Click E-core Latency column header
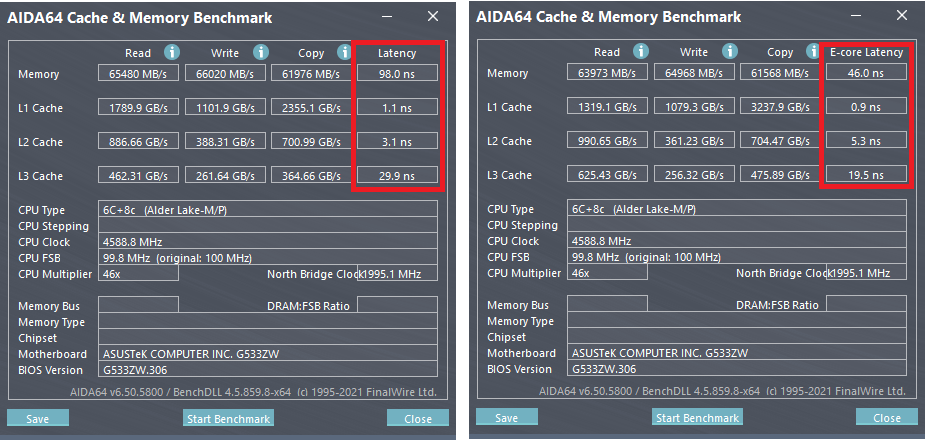This screenshot has height=441, width=927. 866,52
